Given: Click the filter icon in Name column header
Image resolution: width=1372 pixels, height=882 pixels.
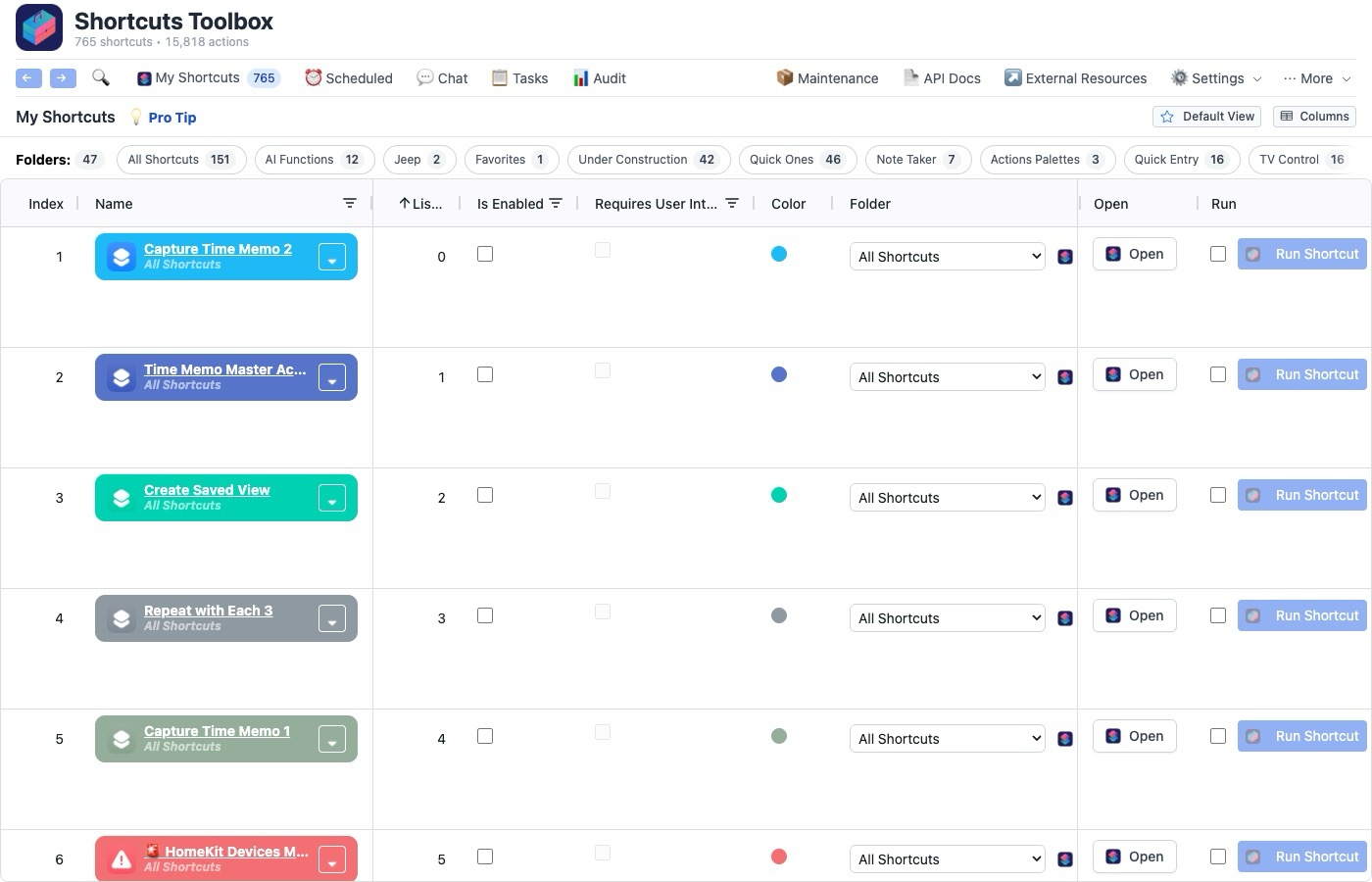Looking at the screenshot, I should click(x=350, y=203).
